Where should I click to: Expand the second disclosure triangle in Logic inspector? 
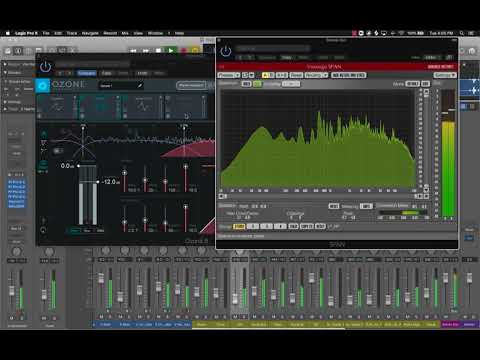click(5, 72)
